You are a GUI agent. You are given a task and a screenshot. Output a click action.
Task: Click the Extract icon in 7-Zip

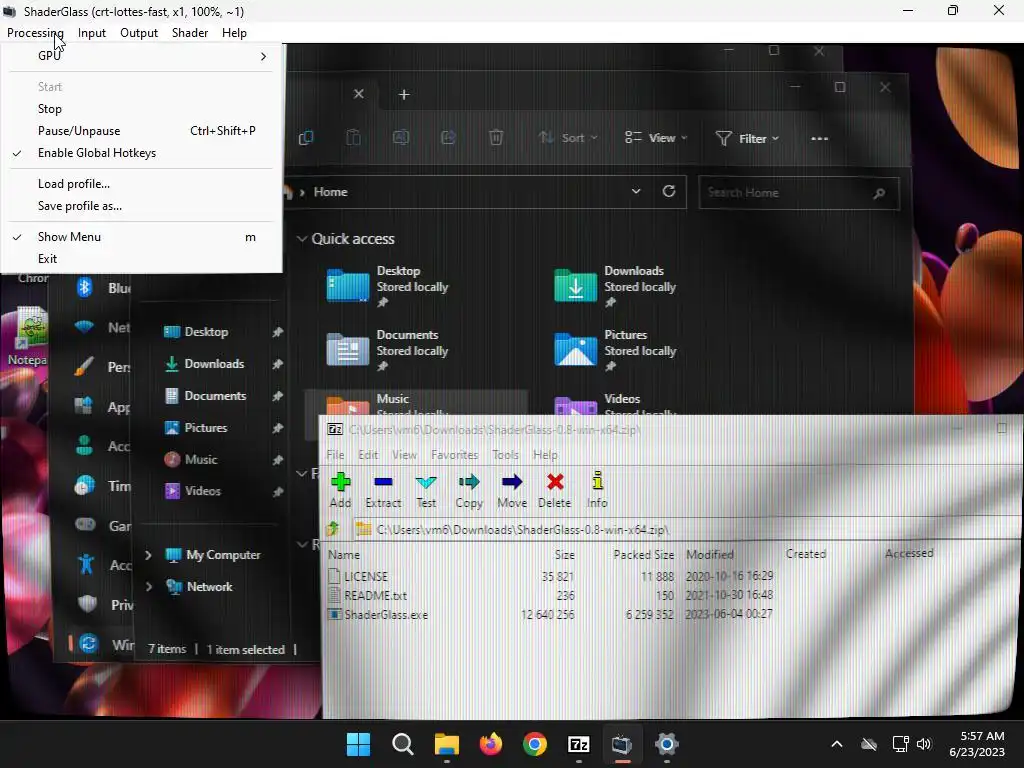tap(383, 490)
